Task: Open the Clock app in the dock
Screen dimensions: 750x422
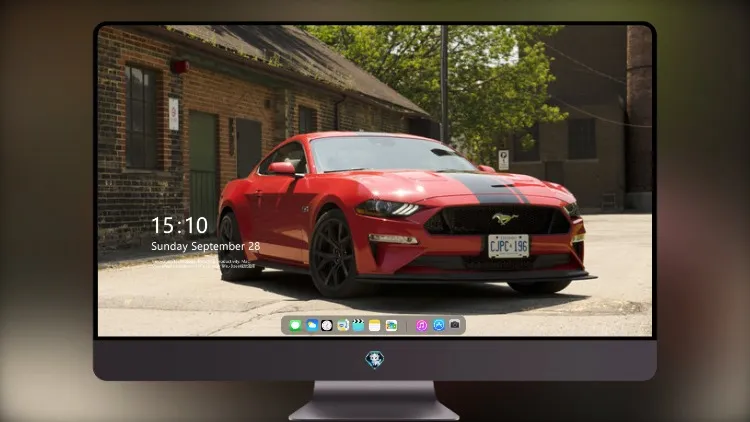Action: (x=327, y=325)
